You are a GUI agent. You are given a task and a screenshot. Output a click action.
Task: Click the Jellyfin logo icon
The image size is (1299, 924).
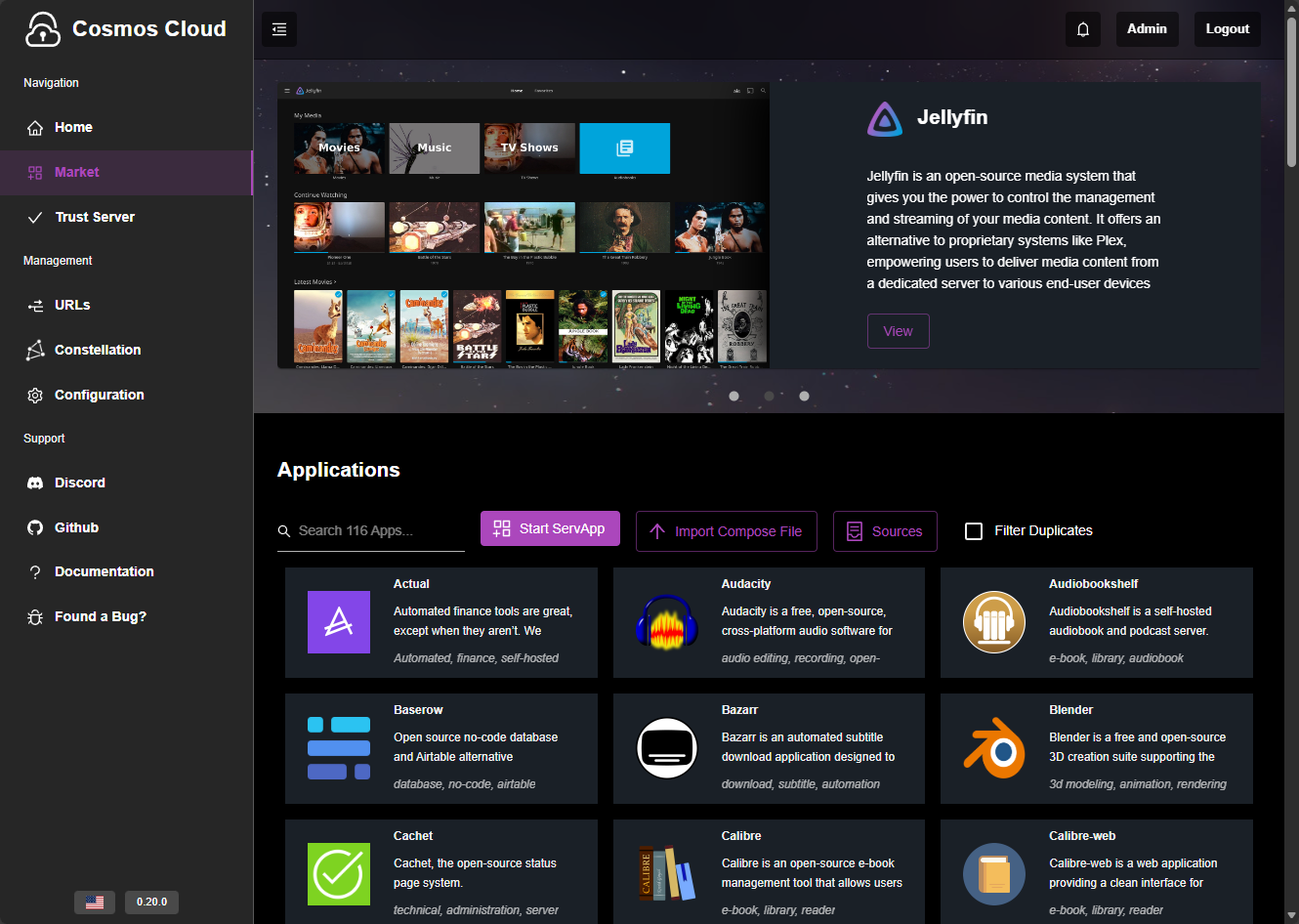[885, 119]
